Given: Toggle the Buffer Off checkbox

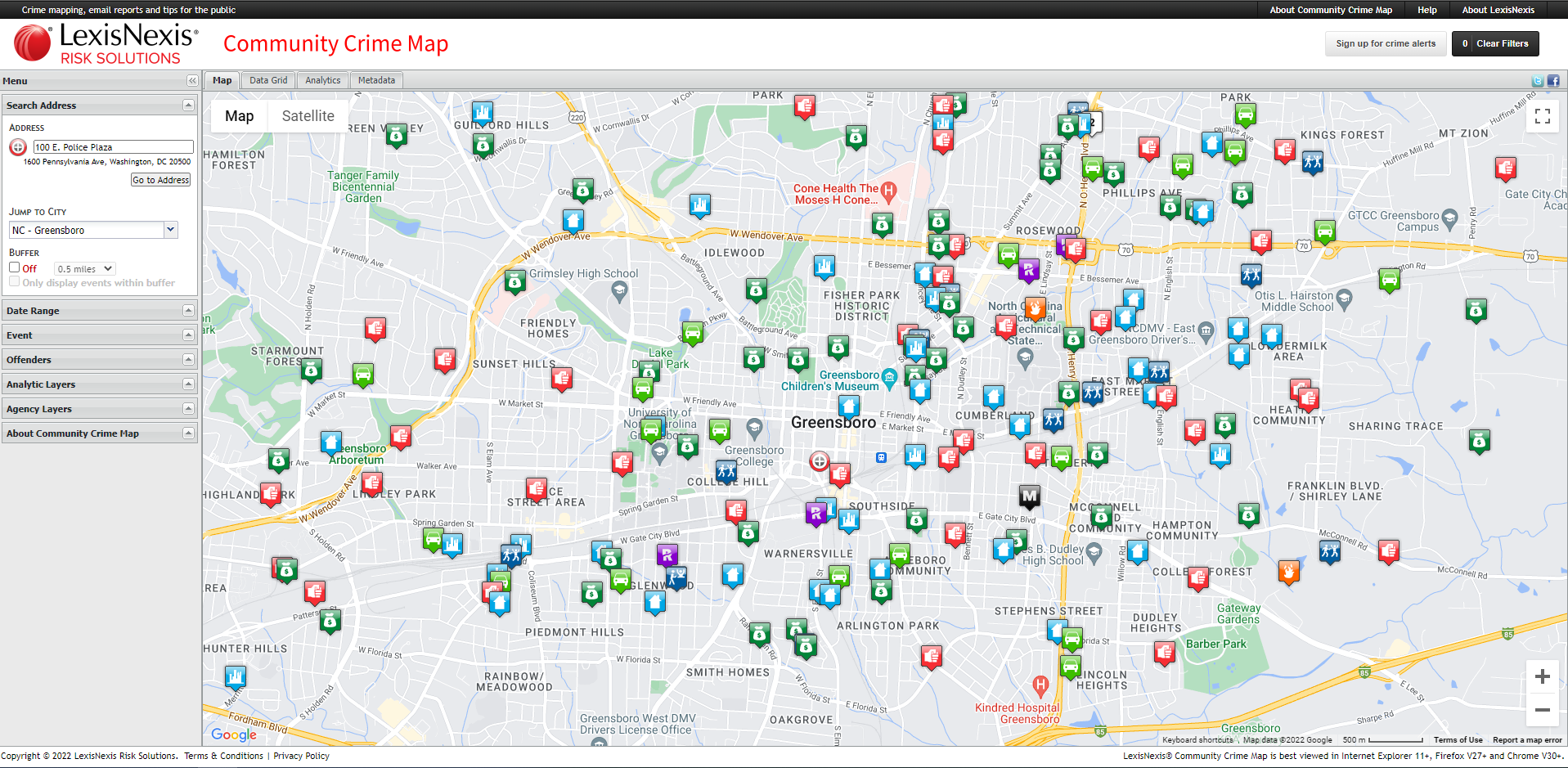Looking at the screenshot, I should coord(15,267).
